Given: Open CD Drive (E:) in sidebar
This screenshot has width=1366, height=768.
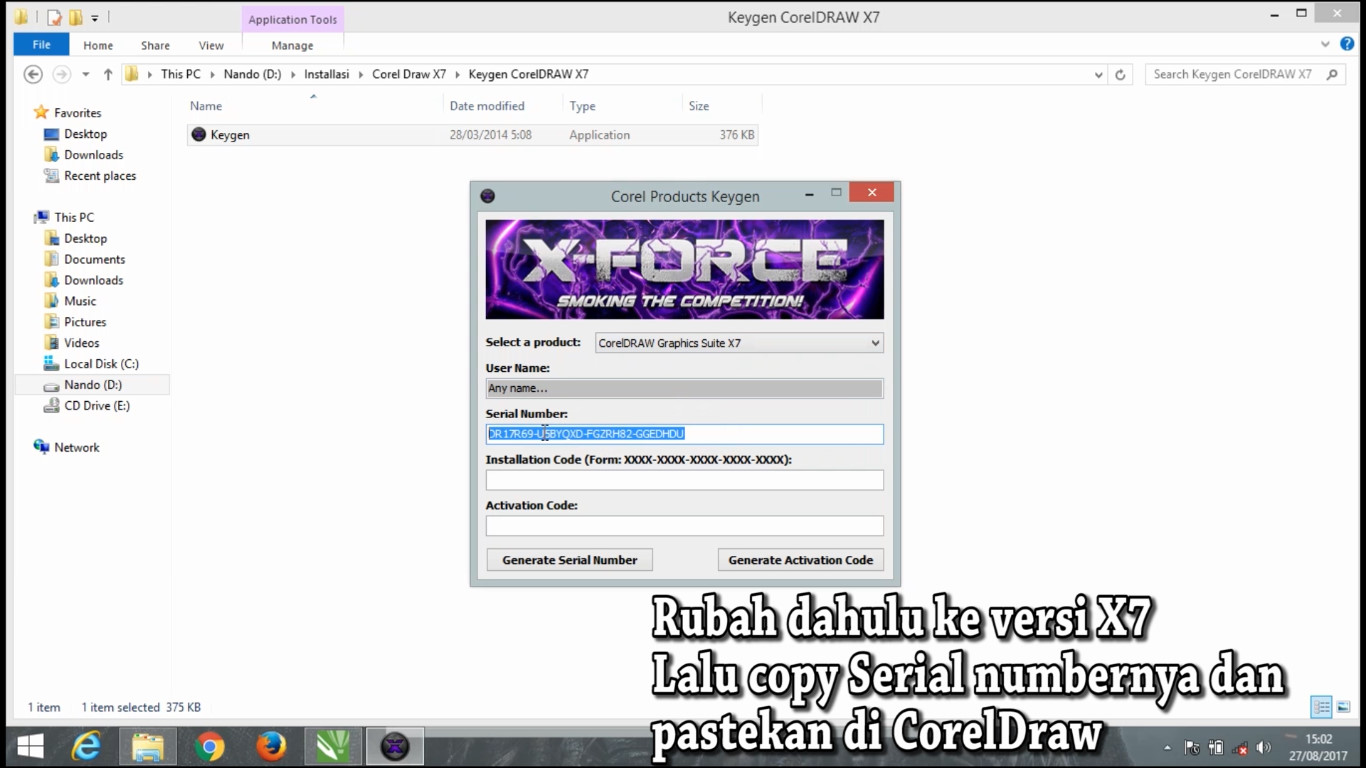Looking at the screenshot, I should click(96, 406).
